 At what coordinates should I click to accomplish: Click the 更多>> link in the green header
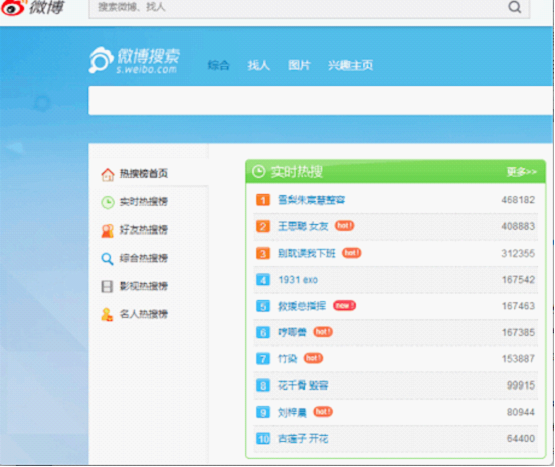(x=521, y=172)
